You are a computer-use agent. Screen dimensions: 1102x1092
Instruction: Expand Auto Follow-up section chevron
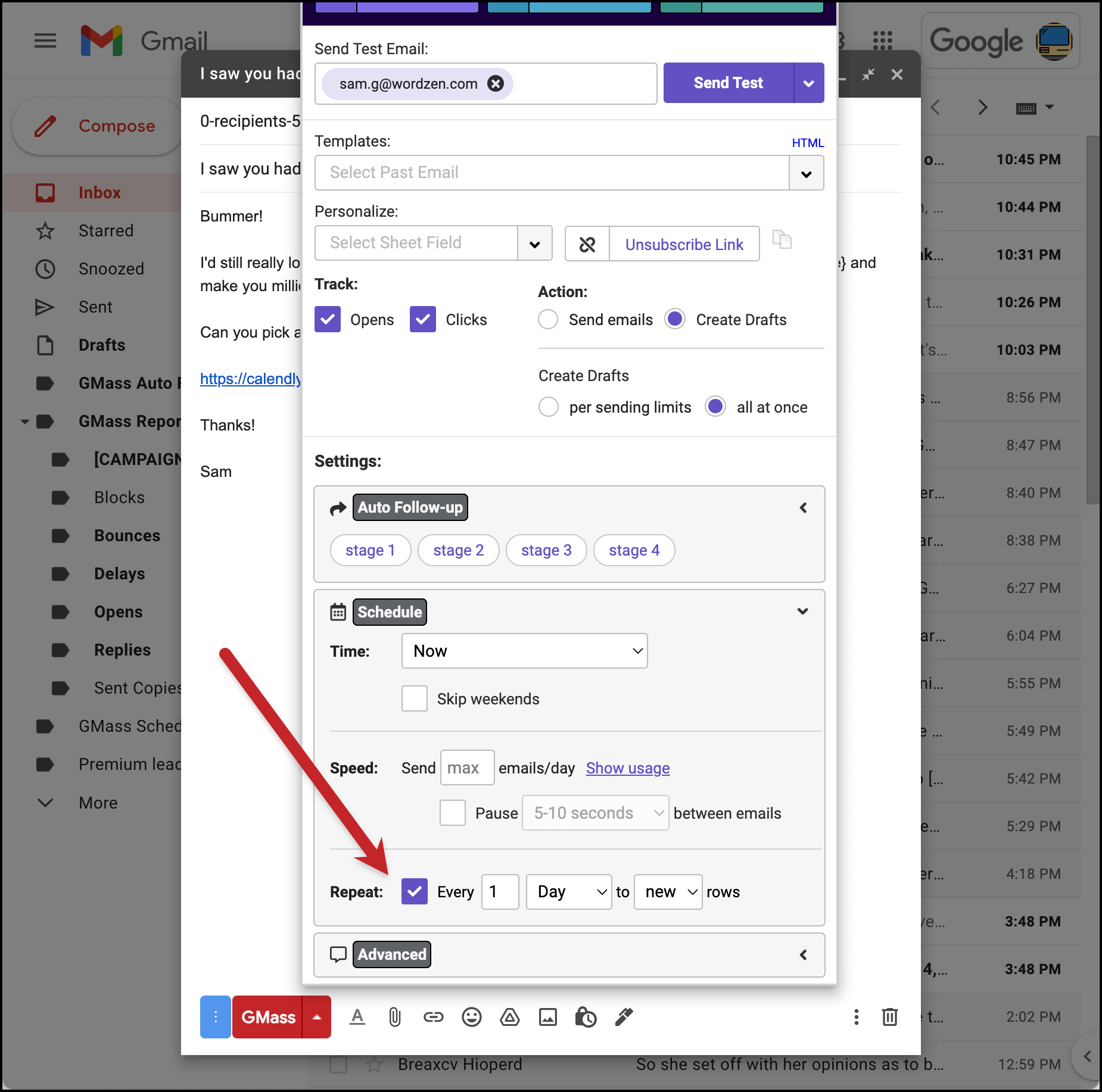click(803, 508)
